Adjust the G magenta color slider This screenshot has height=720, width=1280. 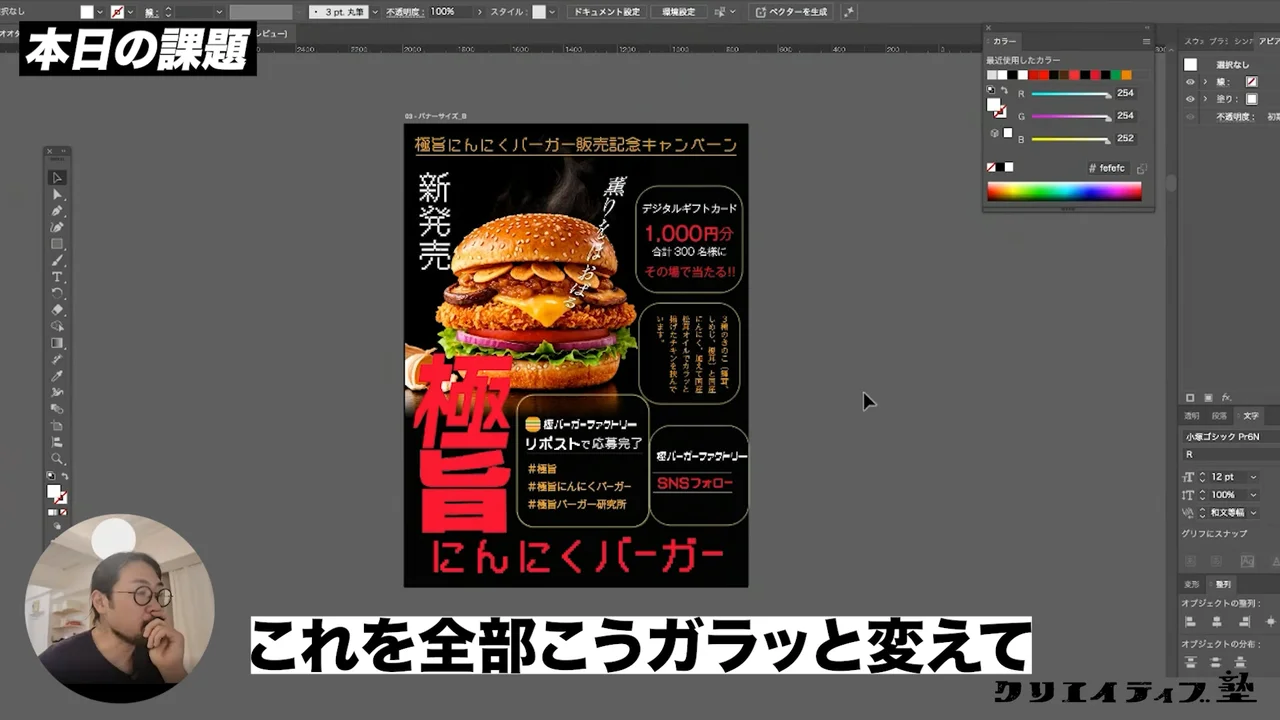click(1070, 117)
